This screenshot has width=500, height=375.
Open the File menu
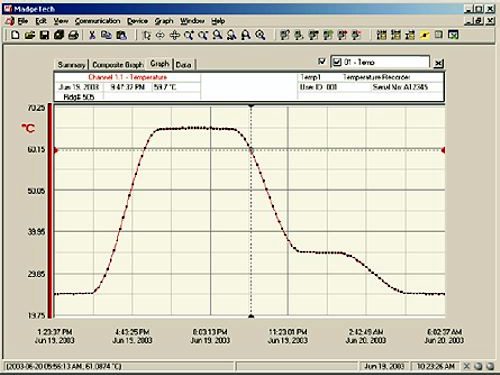(x=23, y=21)
